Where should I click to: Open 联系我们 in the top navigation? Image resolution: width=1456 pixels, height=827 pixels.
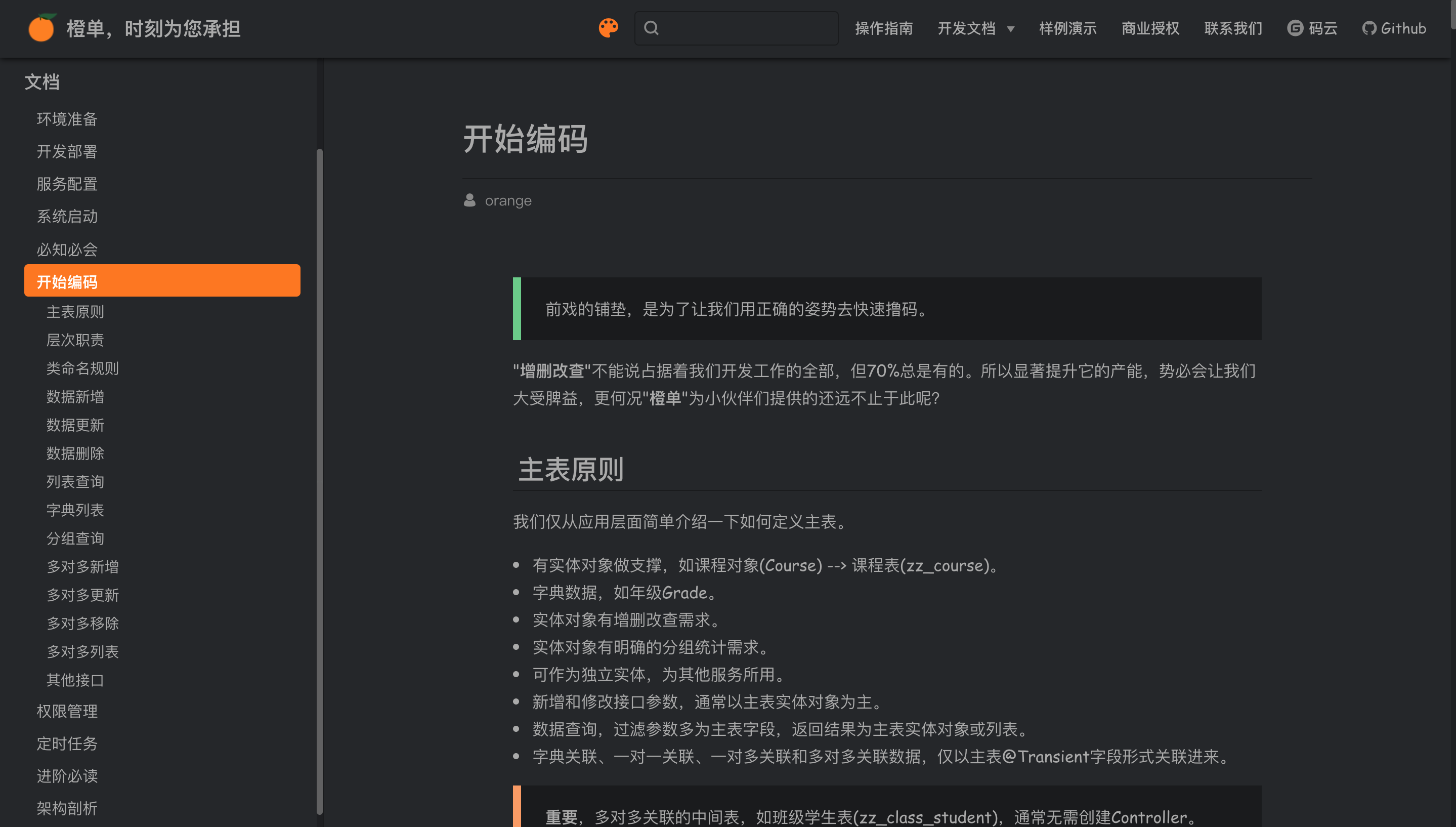coord(1233,28)
